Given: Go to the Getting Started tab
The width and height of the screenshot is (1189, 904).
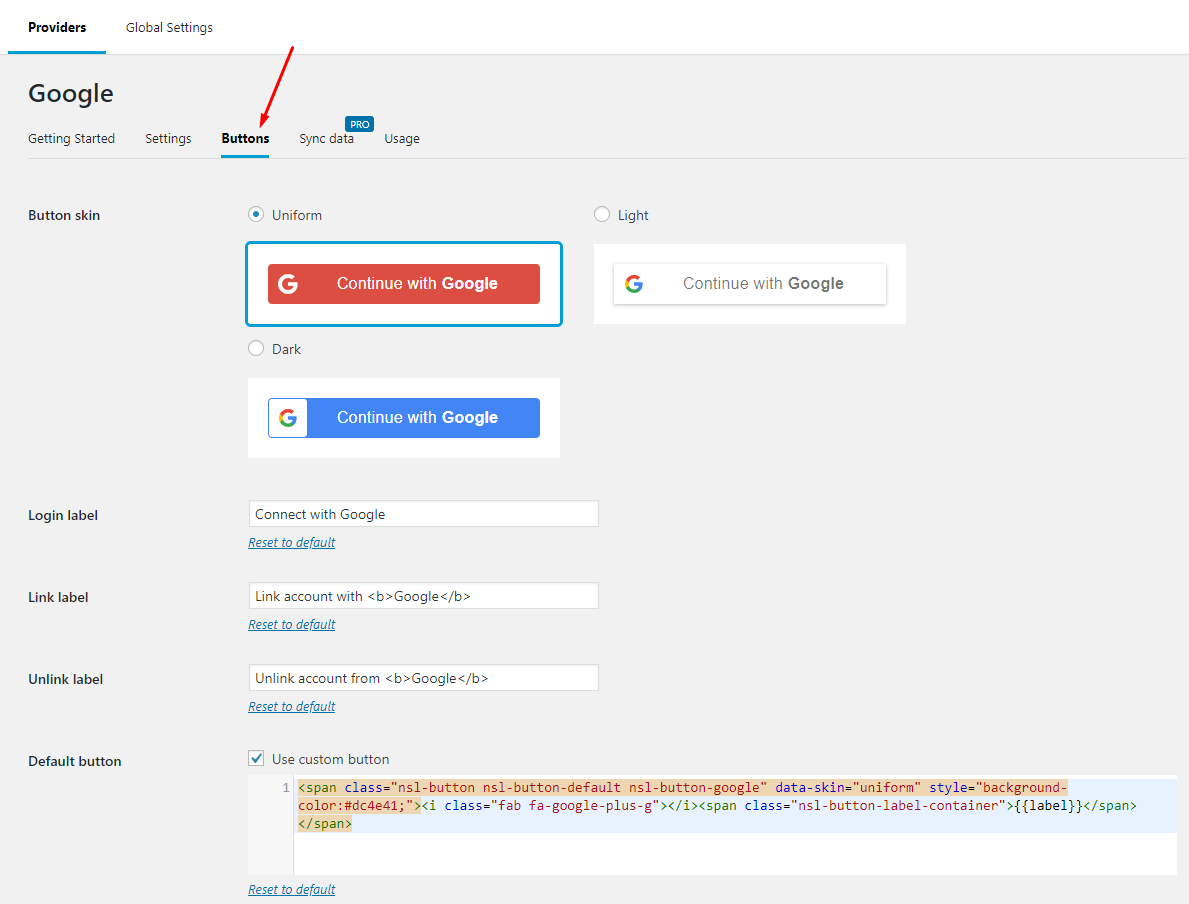Looking at the screenshot, I should pyautogui.click(x=71, y=139).
